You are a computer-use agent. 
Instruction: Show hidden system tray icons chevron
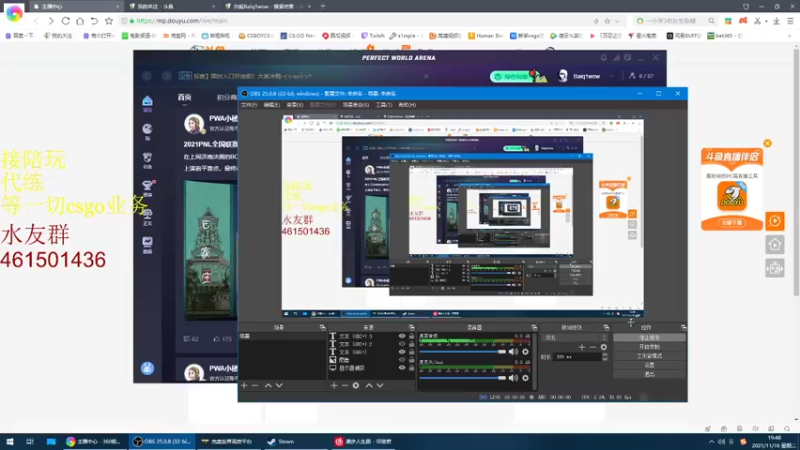pos(711,441)
